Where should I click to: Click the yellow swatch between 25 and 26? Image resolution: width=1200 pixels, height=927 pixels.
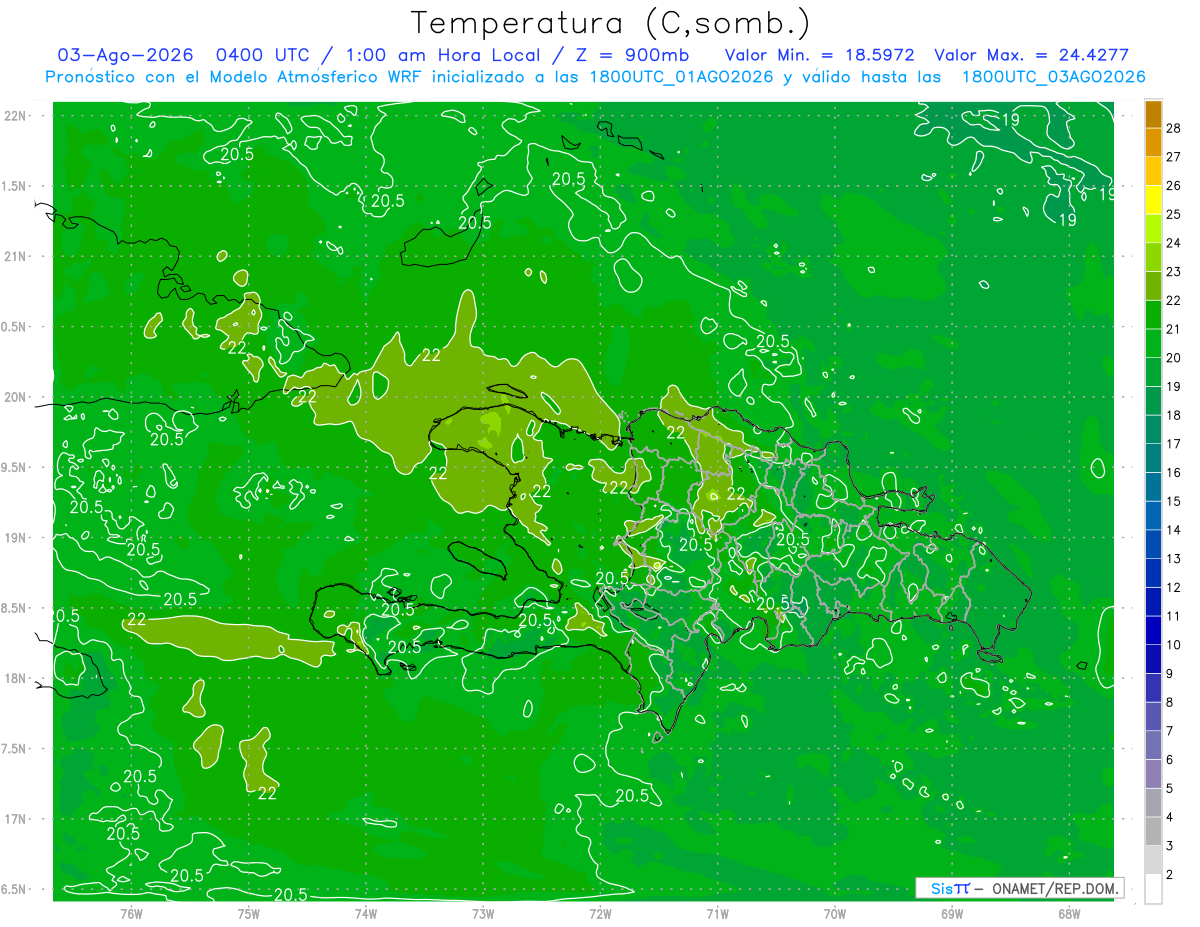click(1153, 200)
